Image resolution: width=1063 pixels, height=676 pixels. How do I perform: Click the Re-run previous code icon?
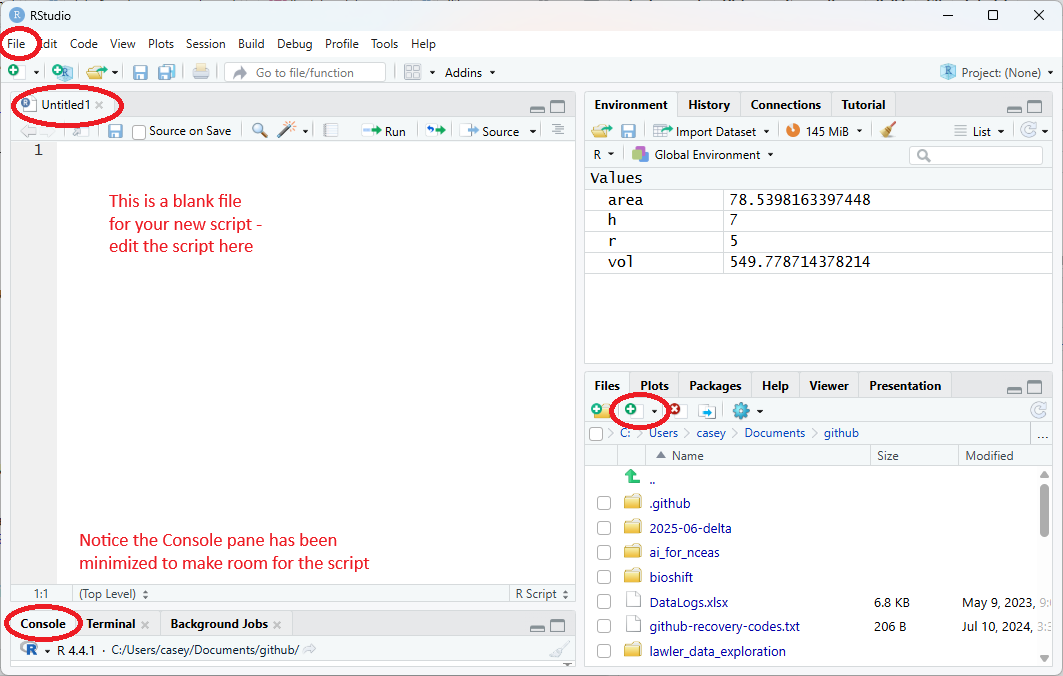[435, 131]
